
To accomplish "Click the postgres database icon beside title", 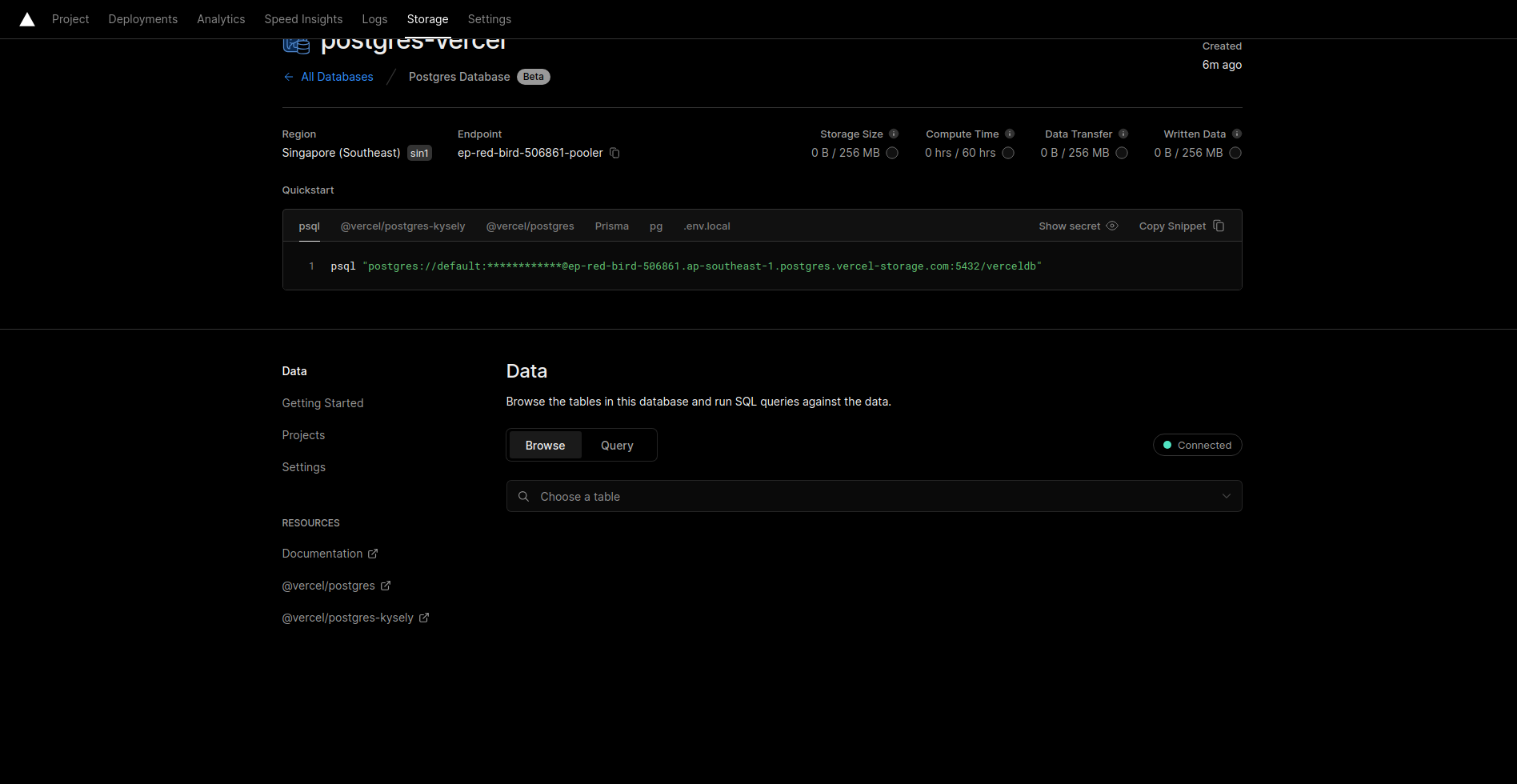I will coord(296,46).
